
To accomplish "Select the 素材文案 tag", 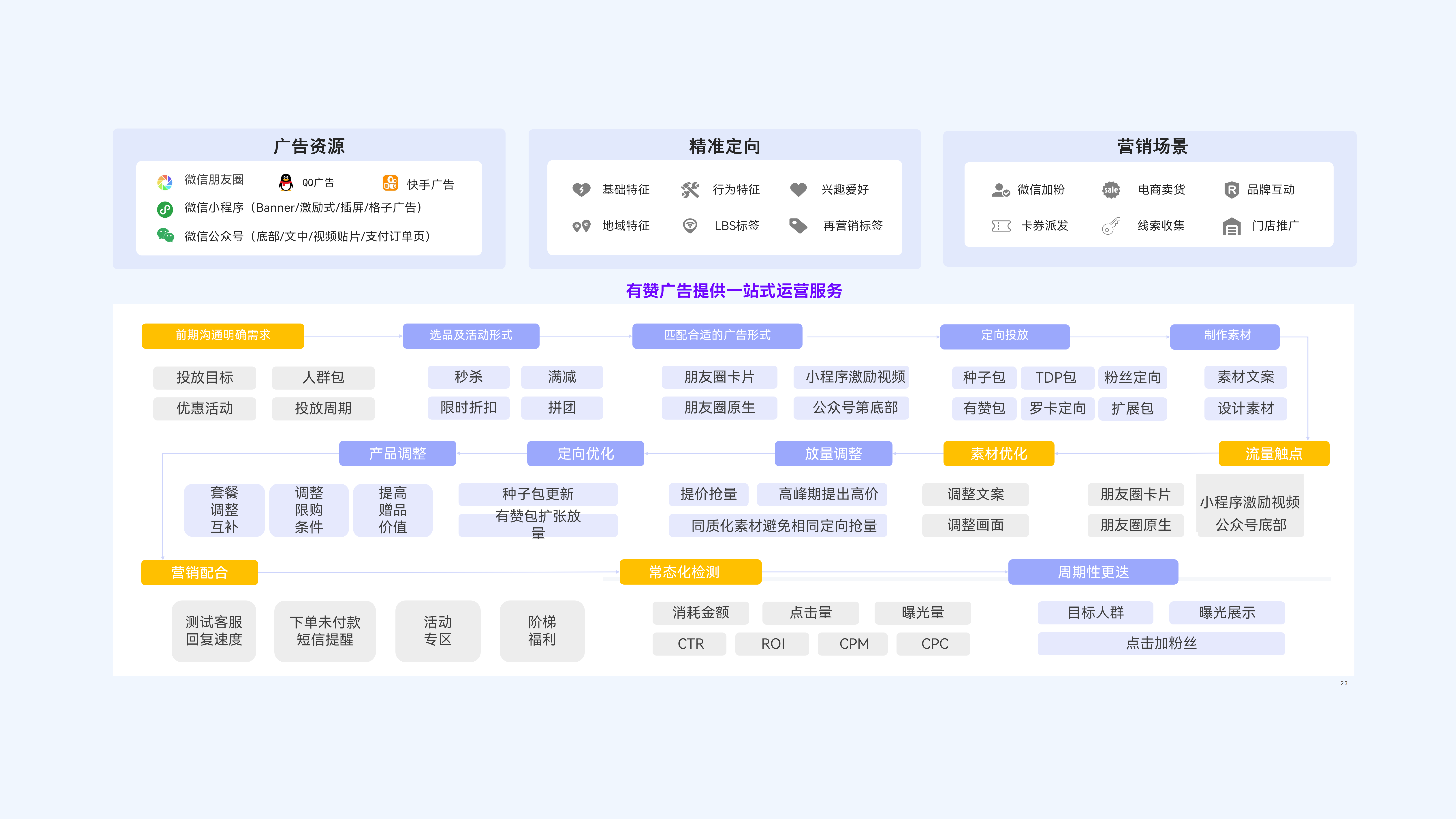I will (x=1246, y=377).
